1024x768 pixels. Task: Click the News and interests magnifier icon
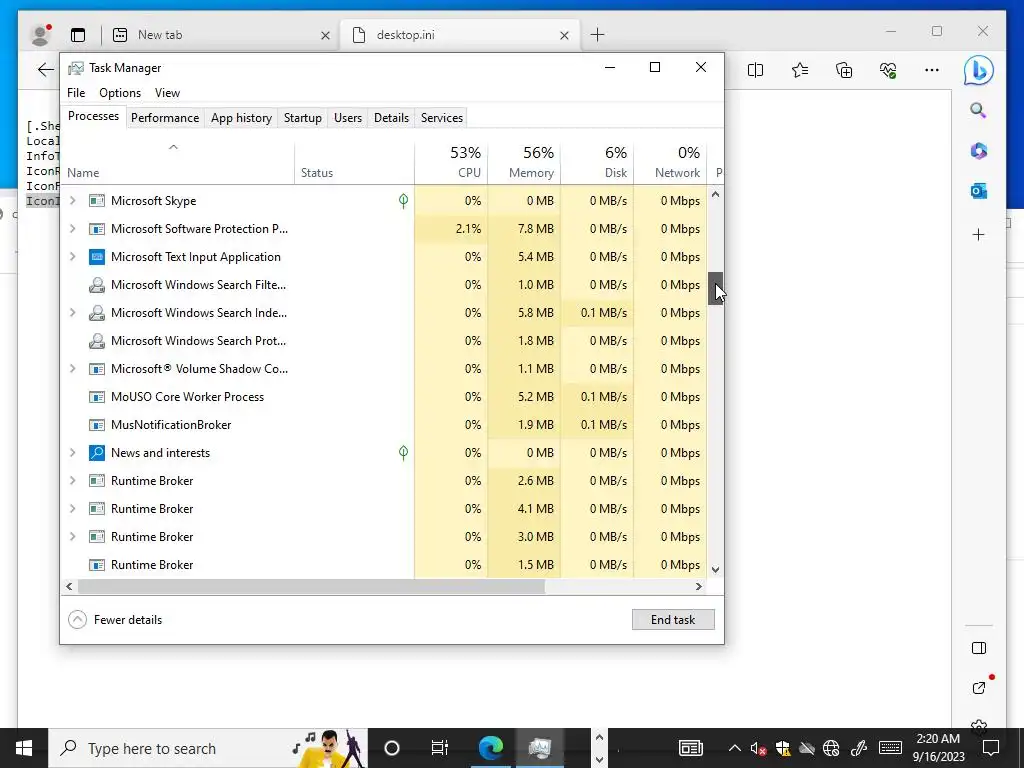pos(97,453)
